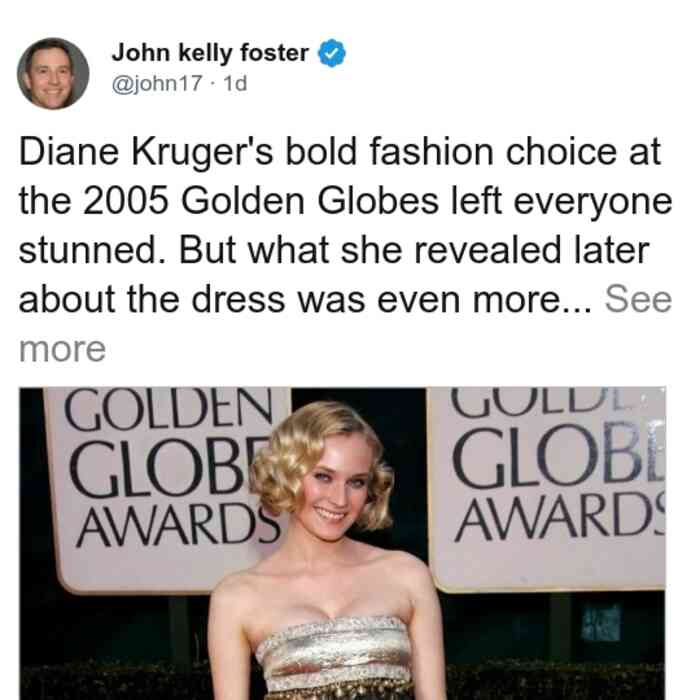The image size is (700, 700).
Task: Open the attached red carpet photo
Action: (x=342, y=543)
